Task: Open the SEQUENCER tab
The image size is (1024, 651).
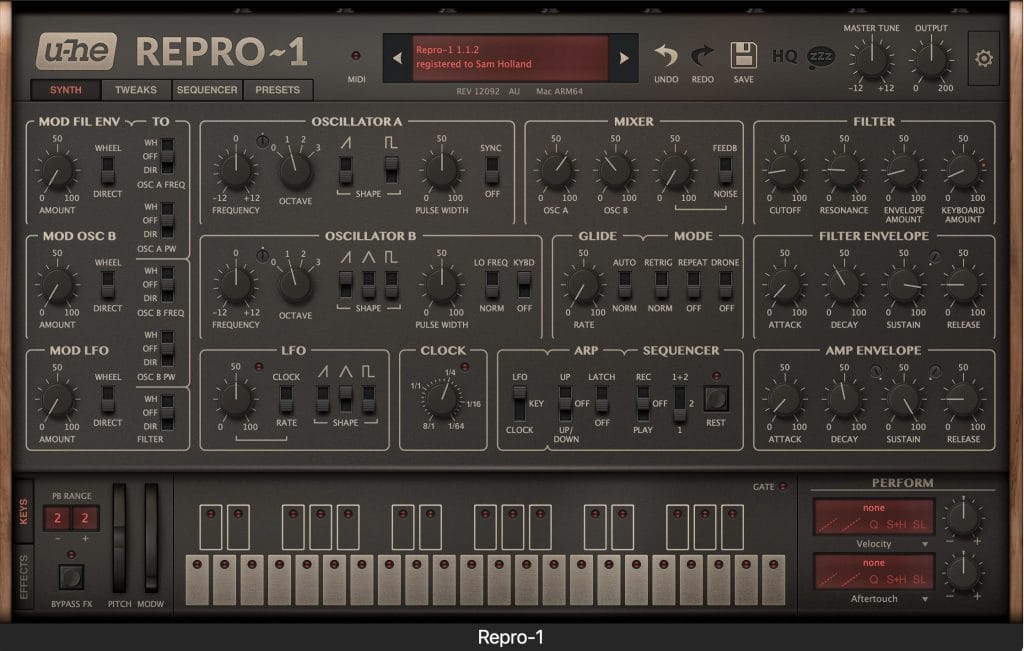Action: coord(207,90)
